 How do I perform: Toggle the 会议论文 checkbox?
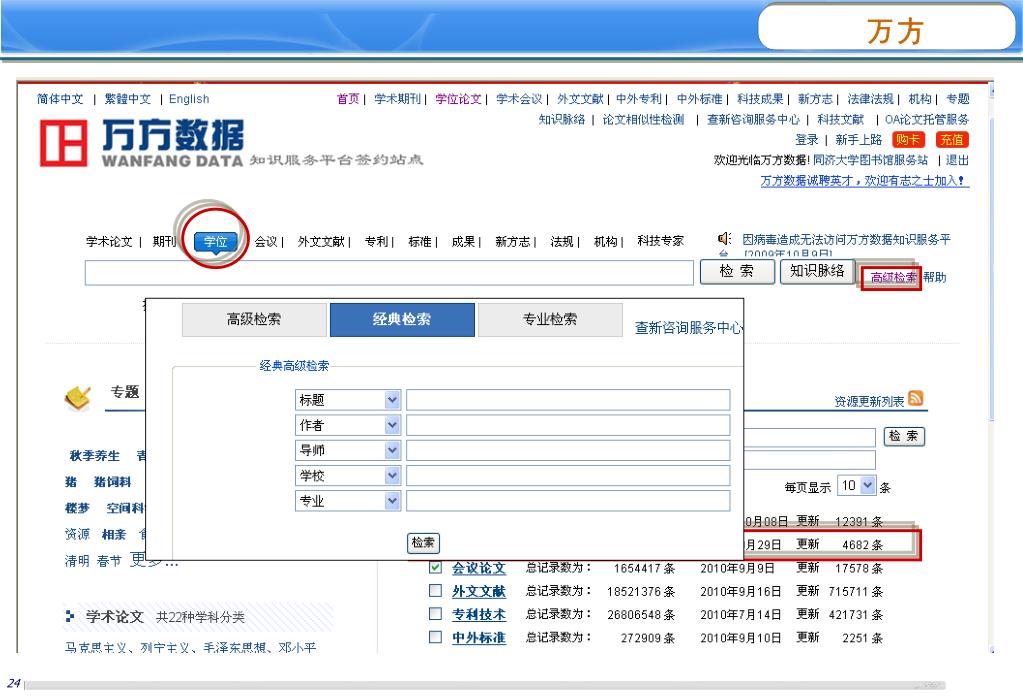pos(435,567)
